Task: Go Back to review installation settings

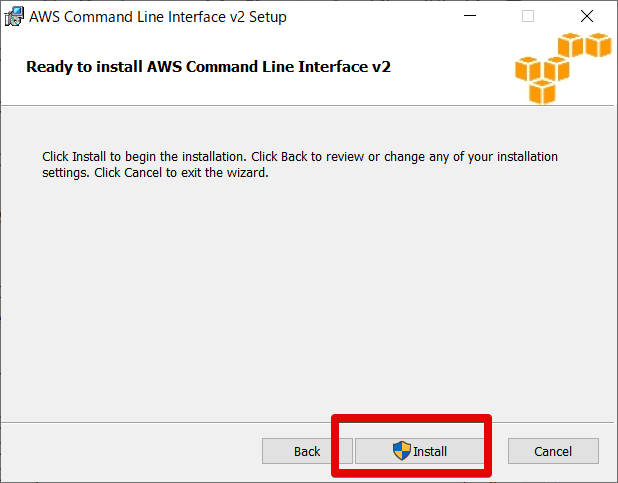Action: click(x=307, y=451)
